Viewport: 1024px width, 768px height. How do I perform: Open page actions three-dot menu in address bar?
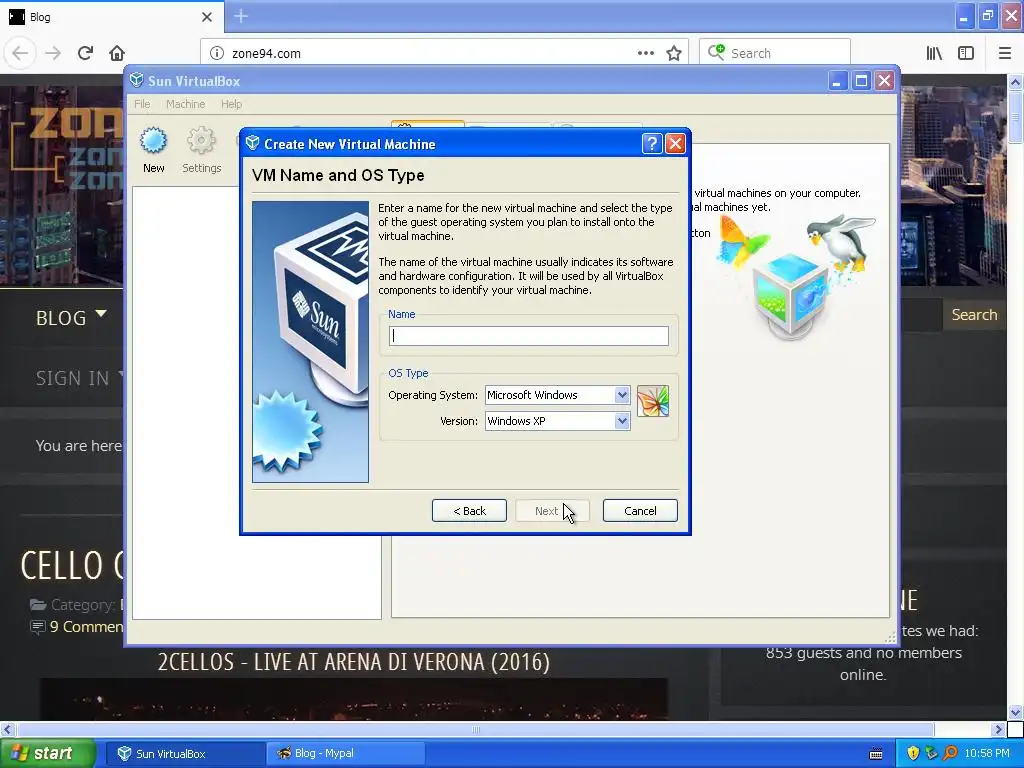pos(646,54)
